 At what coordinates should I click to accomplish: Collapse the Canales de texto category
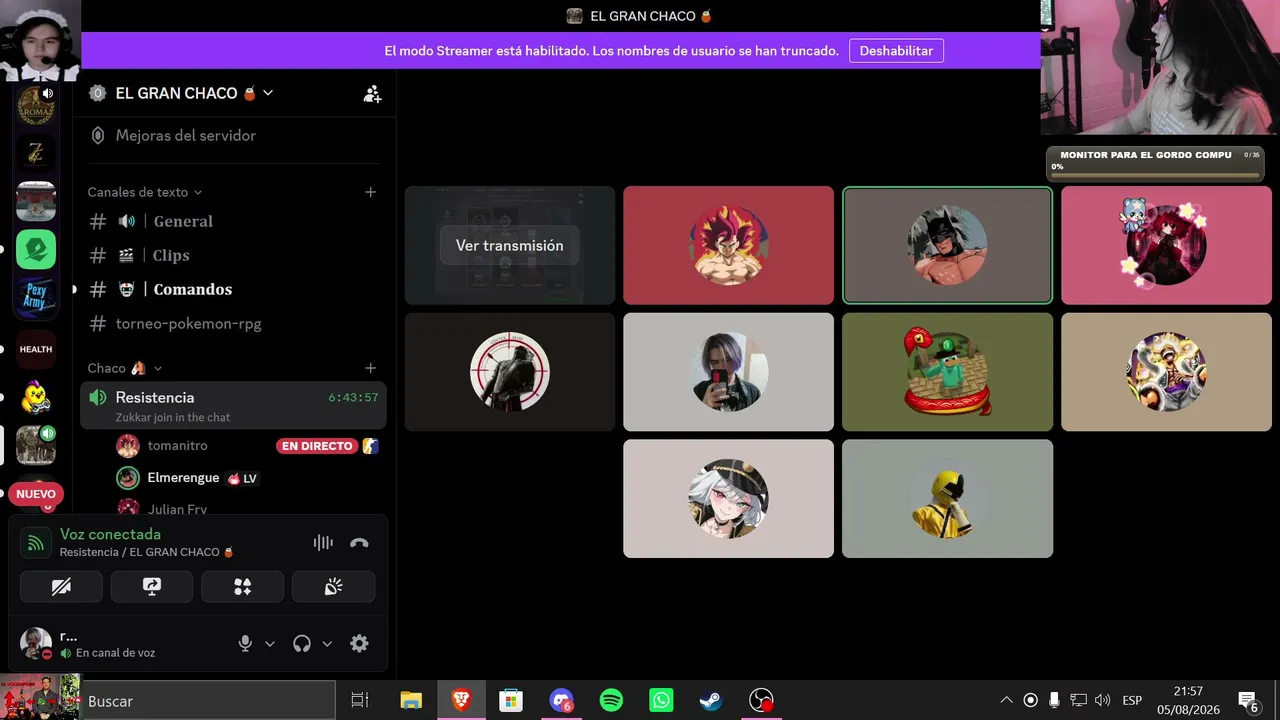(x=145, y=192)
